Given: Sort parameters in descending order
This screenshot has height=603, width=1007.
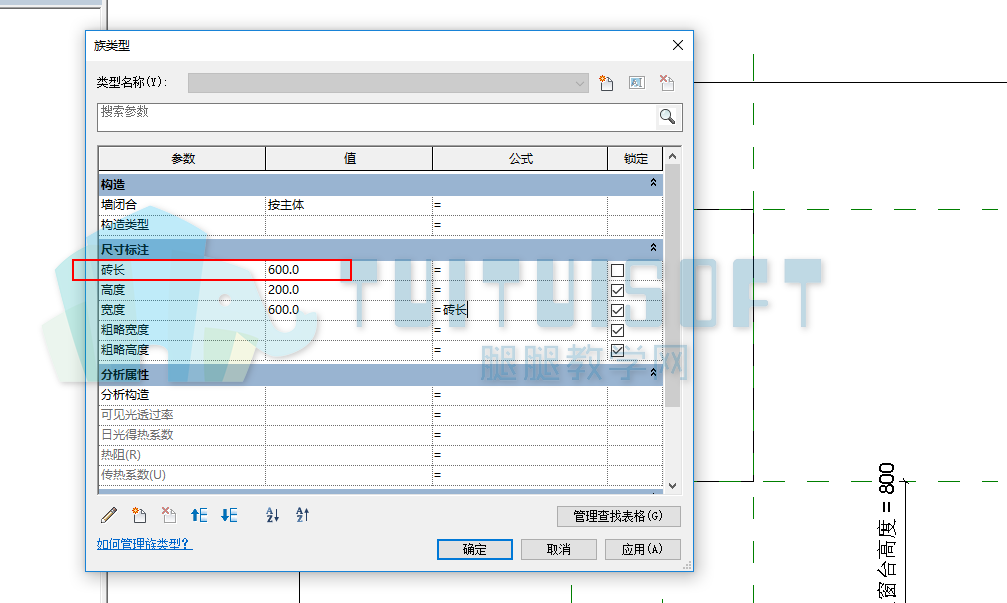Looking at the screenshot, I should tap(302, 515).
